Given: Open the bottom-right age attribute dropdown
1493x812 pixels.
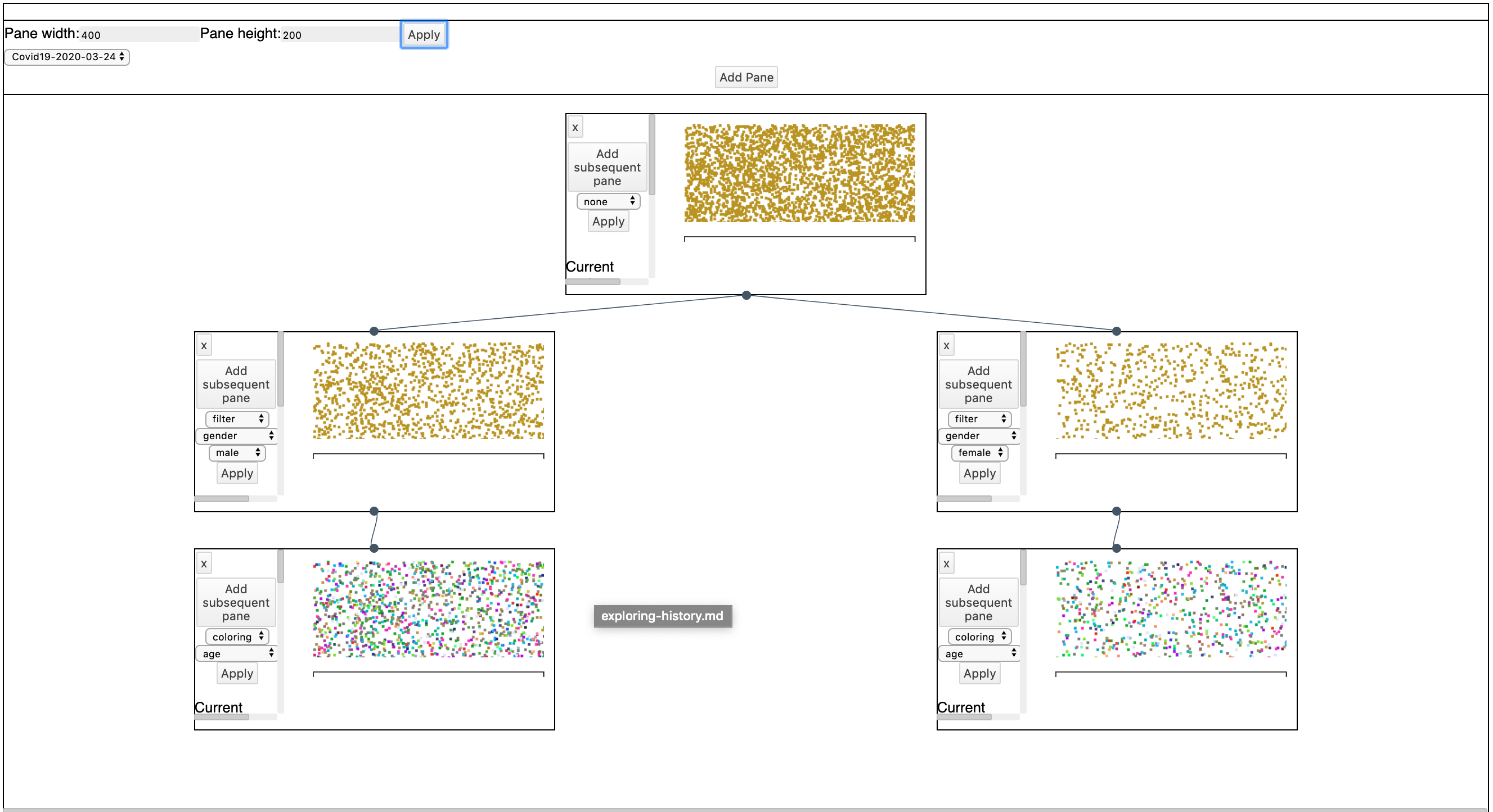Looking at the screenshot, I should click(979, 654).
